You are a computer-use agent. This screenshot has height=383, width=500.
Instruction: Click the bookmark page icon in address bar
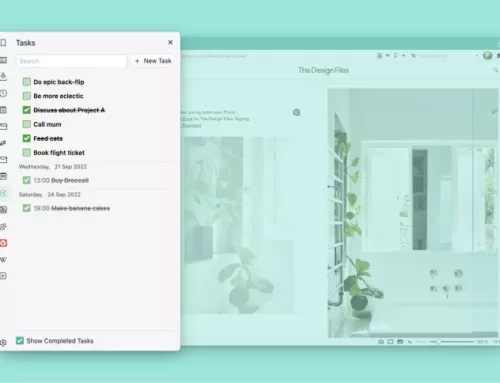[395, 56]
